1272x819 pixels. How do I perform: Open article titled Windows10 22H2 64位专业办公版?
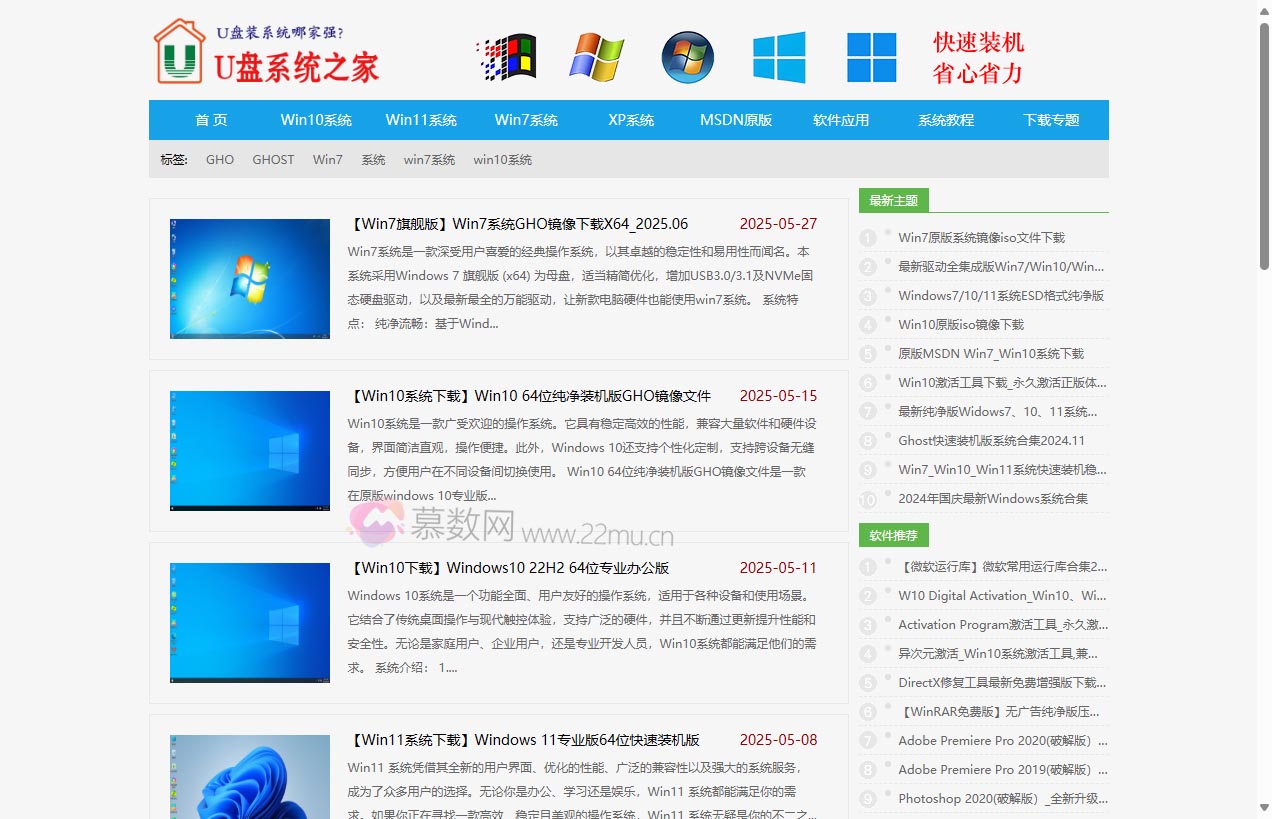coord(511,567)
